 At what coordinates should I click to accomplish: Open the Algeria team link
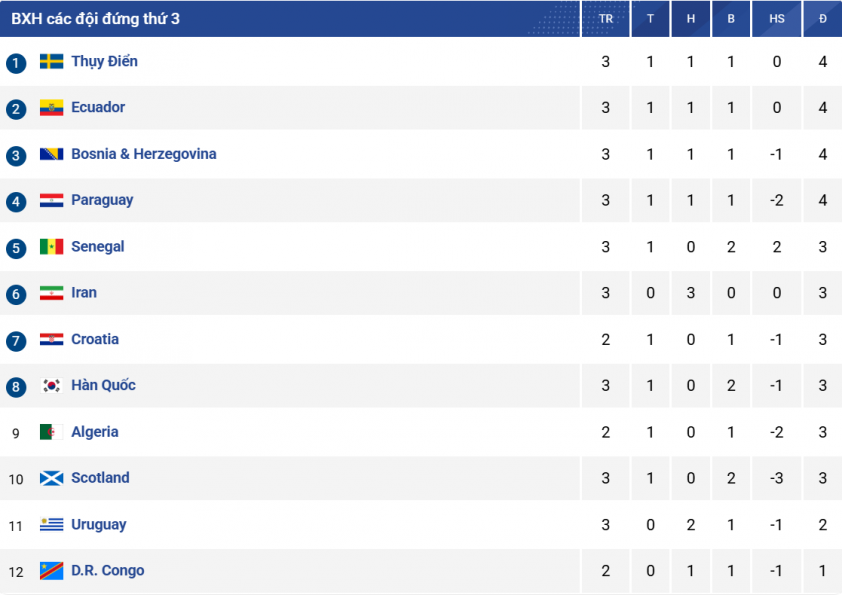point(95,432)
